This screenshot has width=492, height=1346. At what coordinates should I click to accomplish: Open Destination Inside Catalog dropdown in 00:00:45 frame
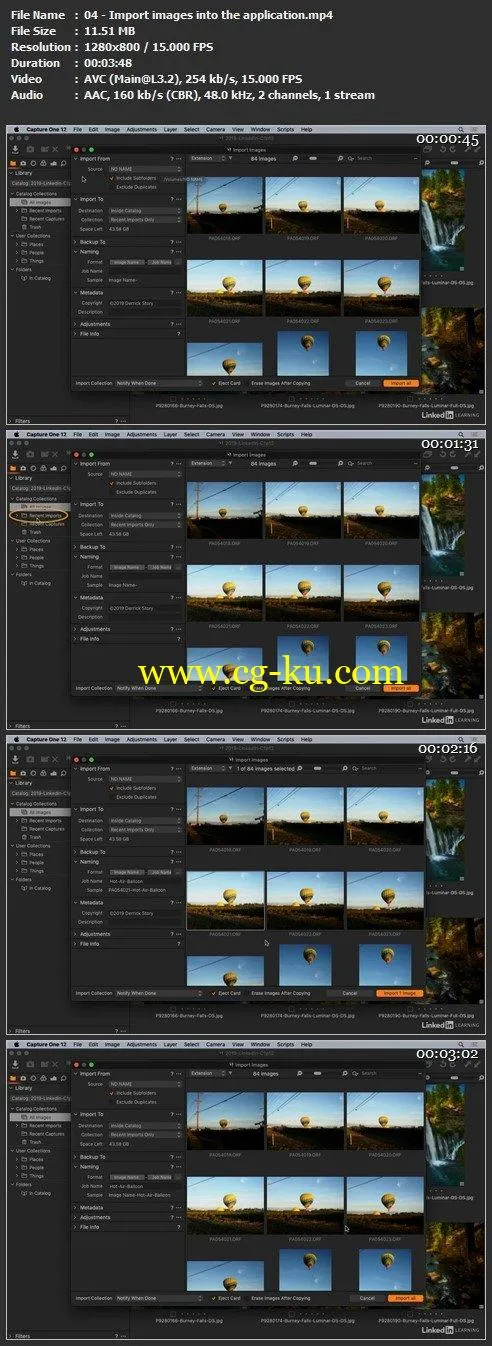coord(145,209)
